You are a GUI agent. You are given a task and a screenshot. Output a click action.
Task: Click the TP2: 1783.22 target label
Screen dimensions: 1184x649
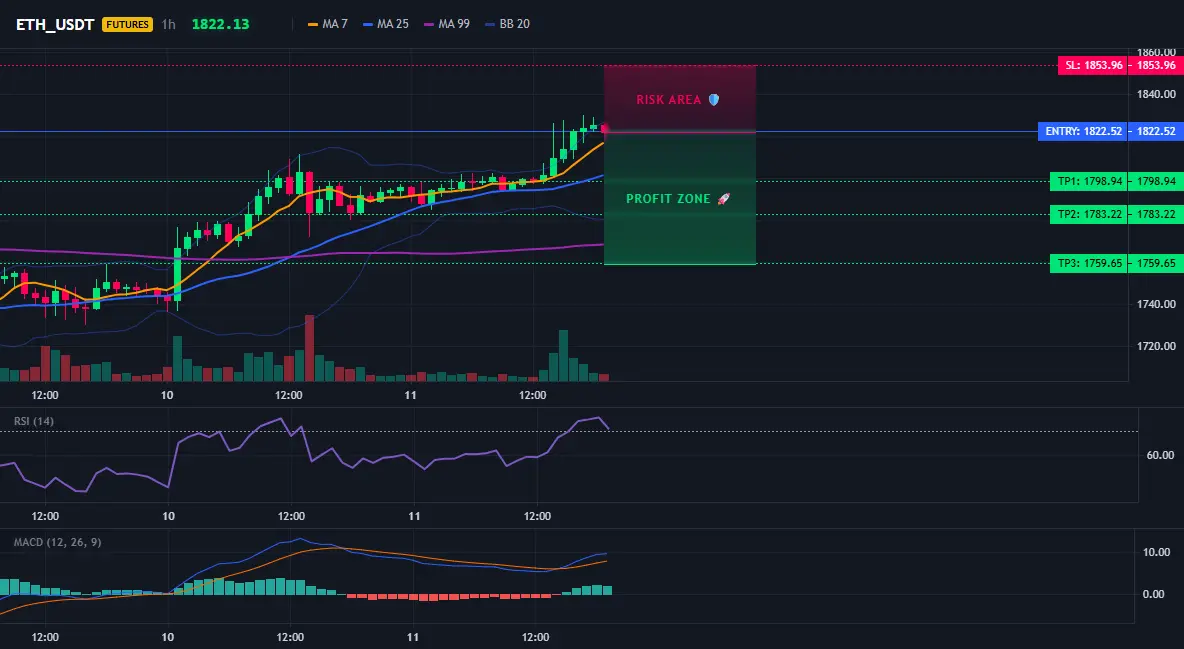(x=1088, y=215)
